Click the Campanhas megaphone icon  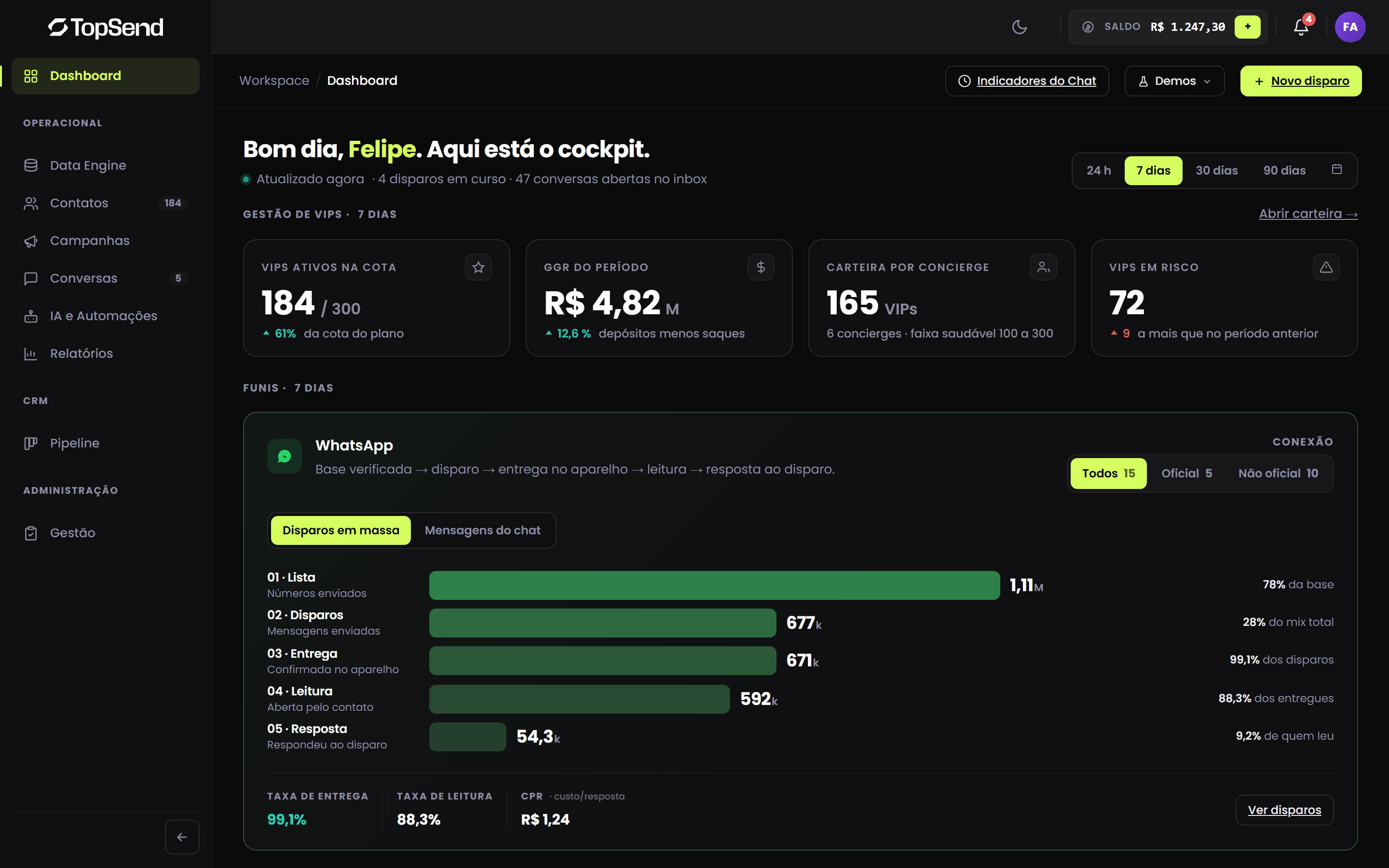pyautogui.click(x=31, y=241)
